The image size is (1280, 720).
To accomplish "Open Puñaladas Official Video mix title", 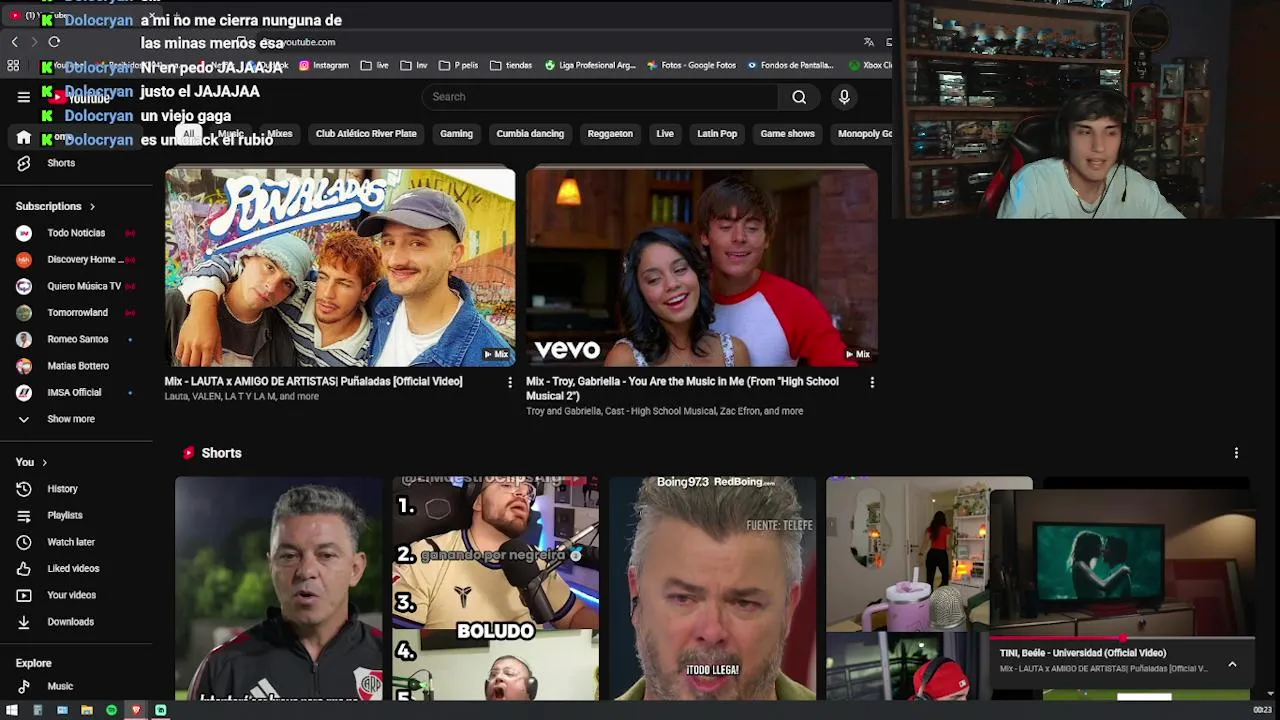I will pos(313,382).
